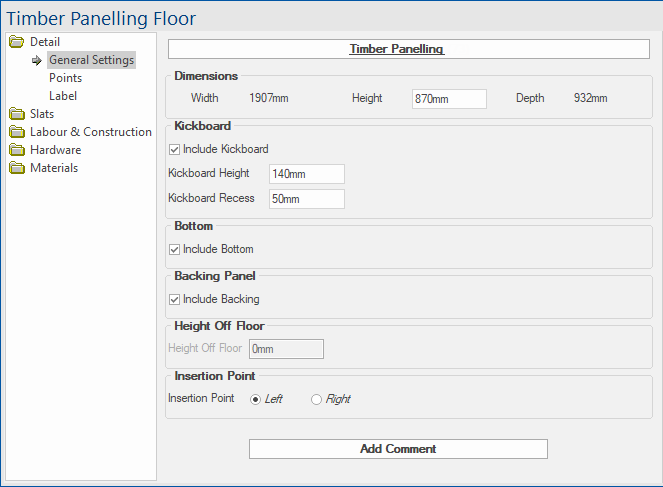Open the Detail folder icon

click(17, 41)
